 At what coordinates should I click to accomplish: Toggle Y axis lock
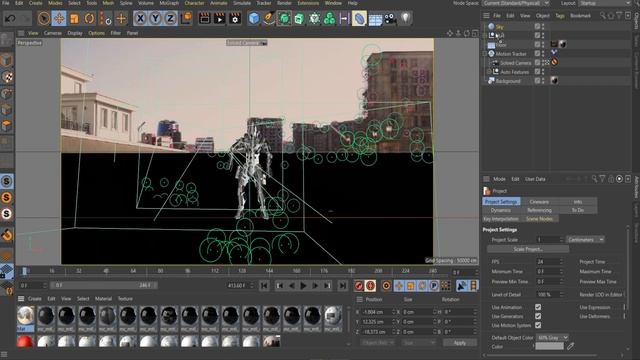[156, 18]
